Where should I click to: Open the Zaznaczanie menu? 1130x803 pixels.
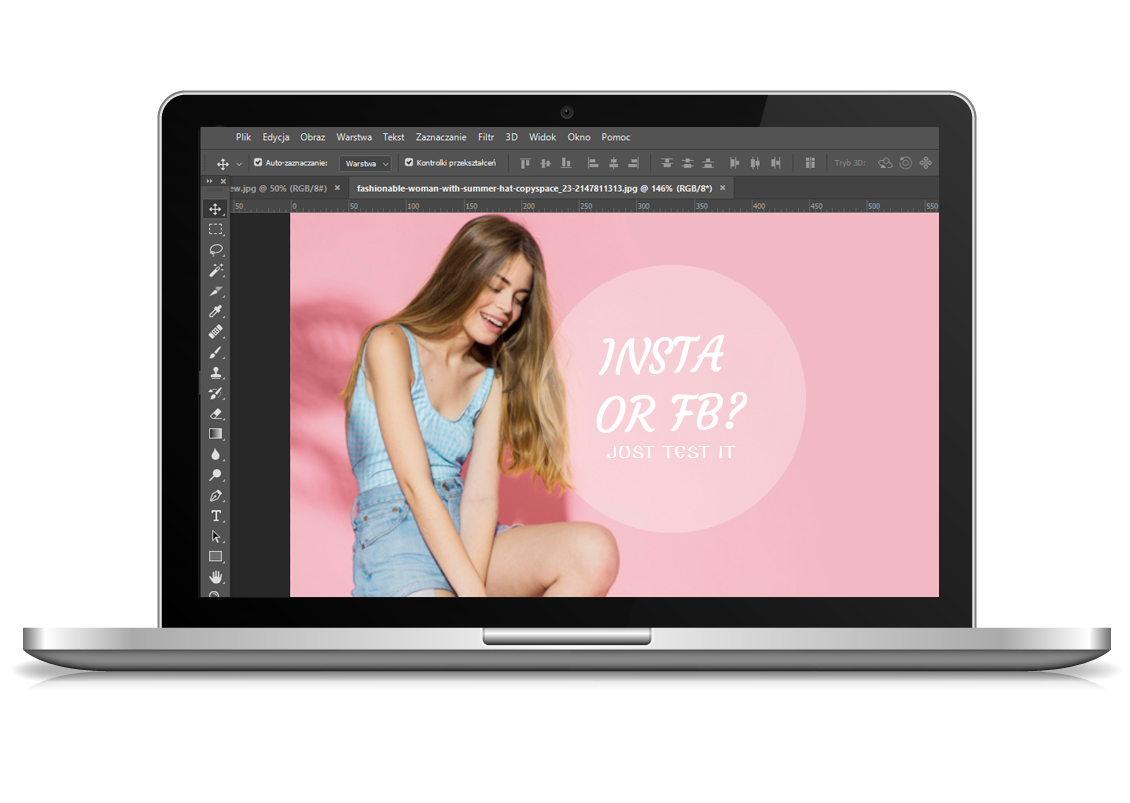tap(441, 137)
